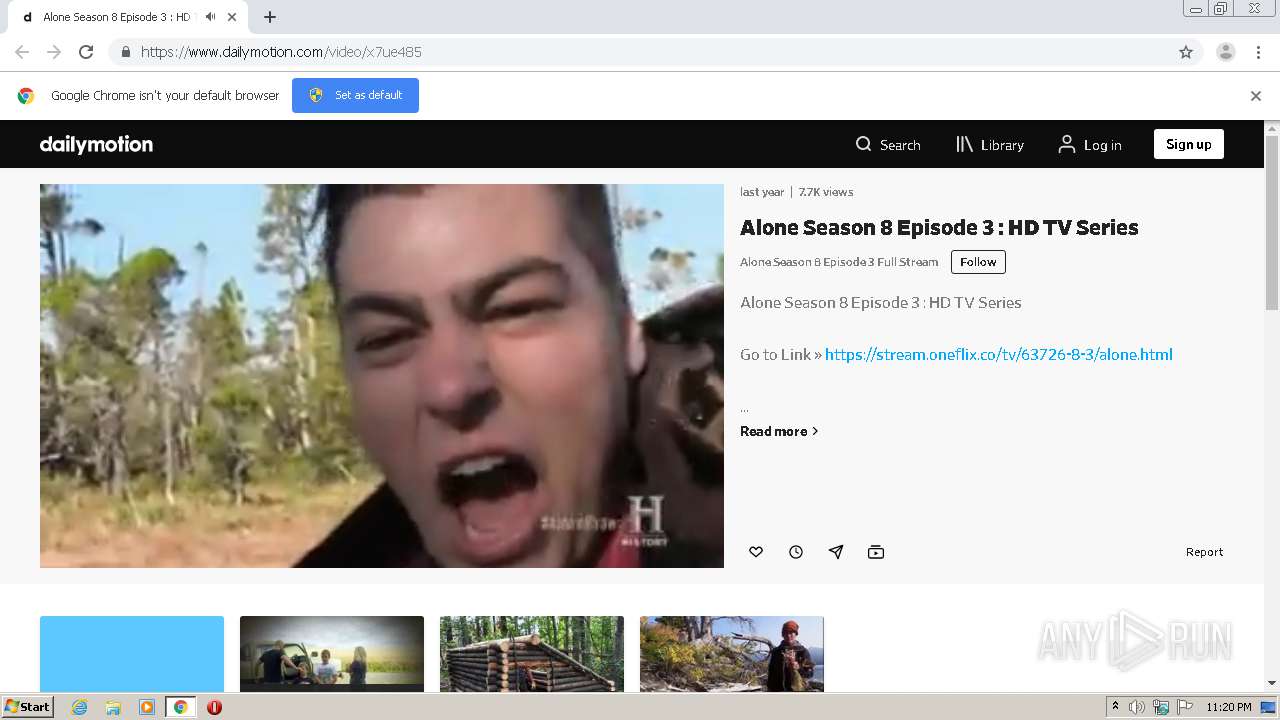
Task: Click the Sign up button
Action: tap(1188, 144)
